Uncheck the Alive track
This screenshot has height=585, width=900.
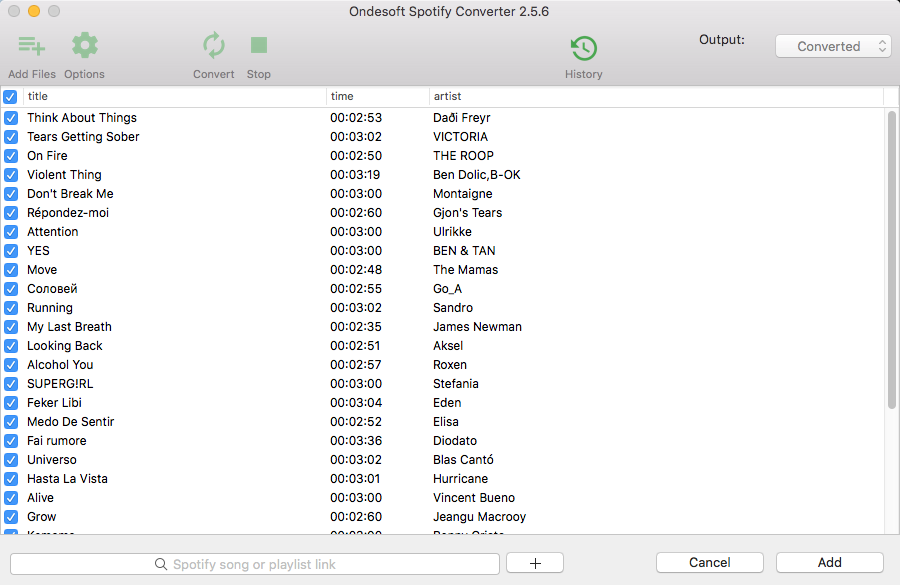(x=11, y=498)
